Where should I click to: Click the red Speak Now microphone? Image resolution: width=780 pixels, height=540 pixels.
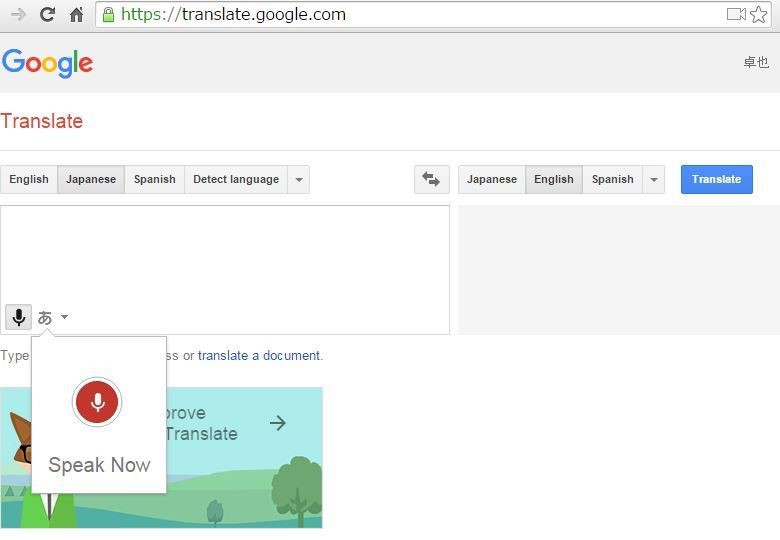(x=97, y=402)
